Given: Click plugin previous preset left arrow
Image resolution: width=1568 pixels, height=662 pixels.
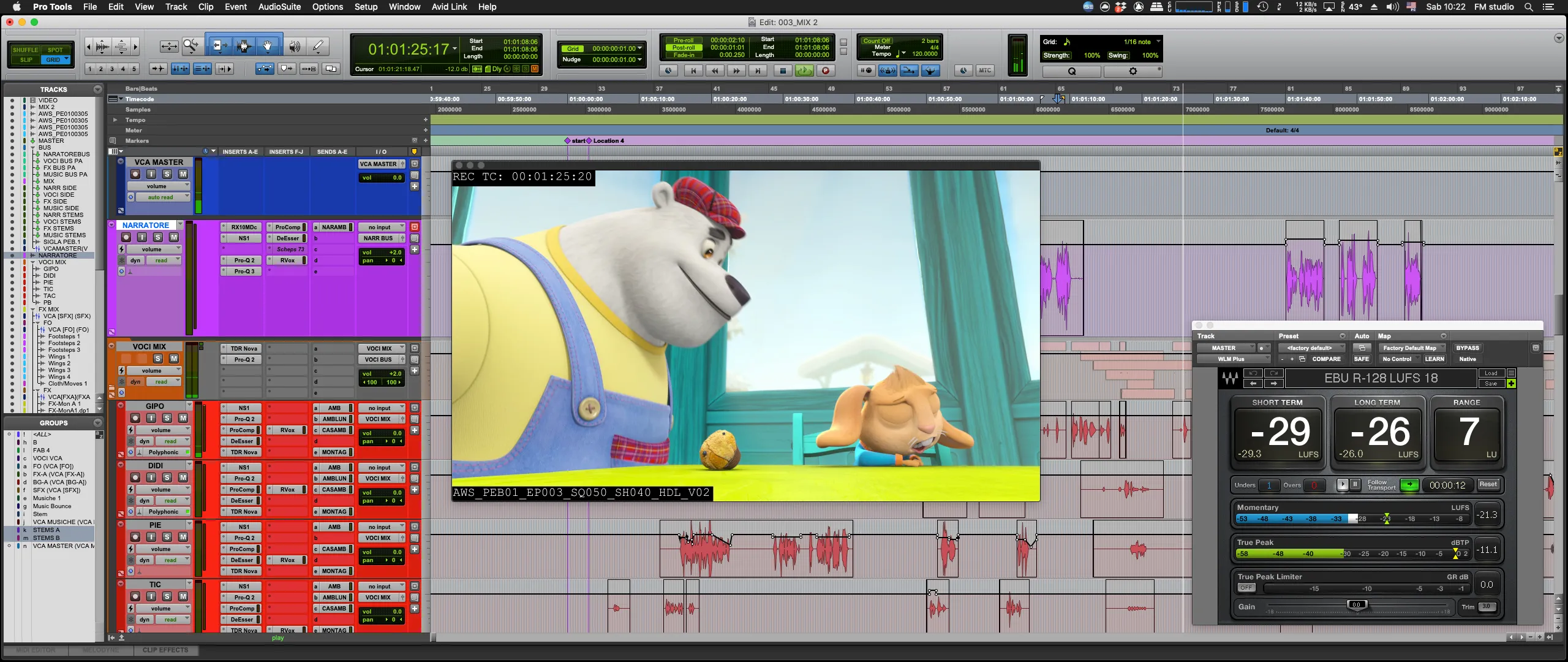Looking at the screenshot, I should tap(1253, 384).
